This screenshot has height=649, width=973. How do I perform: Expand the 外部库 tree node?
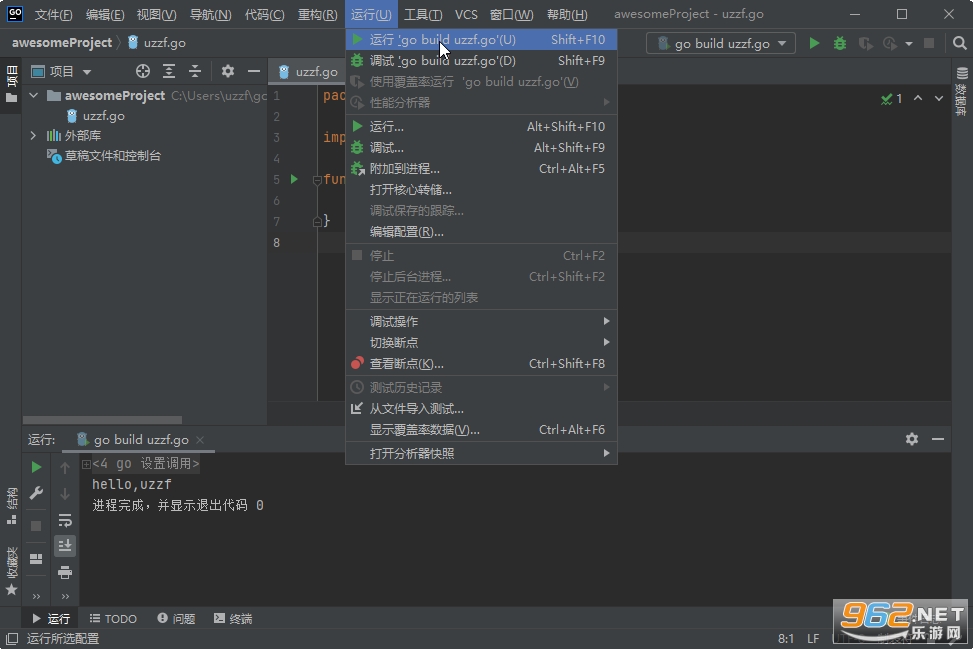click(x=34, y=135)
